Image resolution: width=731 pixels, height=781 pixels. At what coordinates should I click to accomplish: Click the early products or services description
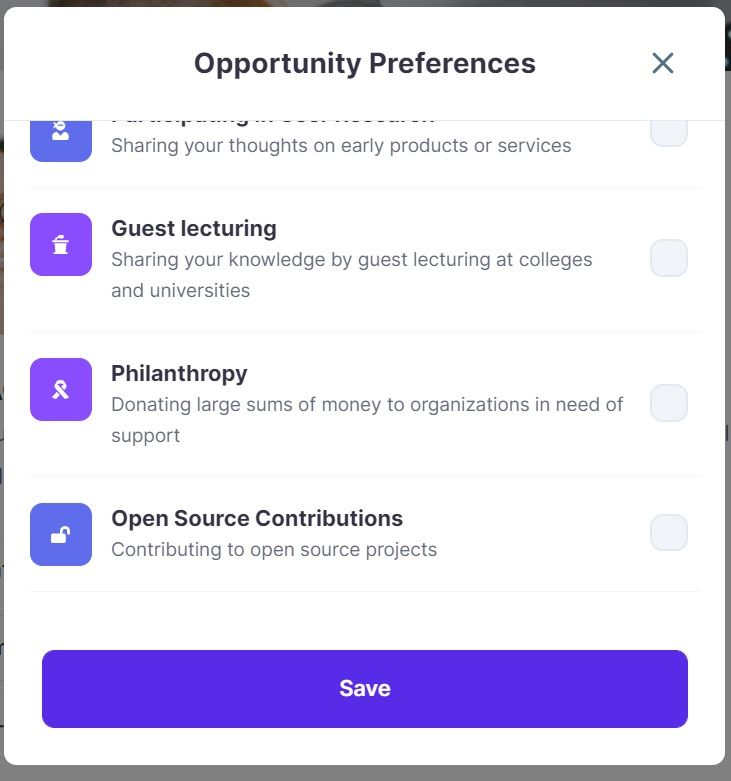[x=341, y=145]
